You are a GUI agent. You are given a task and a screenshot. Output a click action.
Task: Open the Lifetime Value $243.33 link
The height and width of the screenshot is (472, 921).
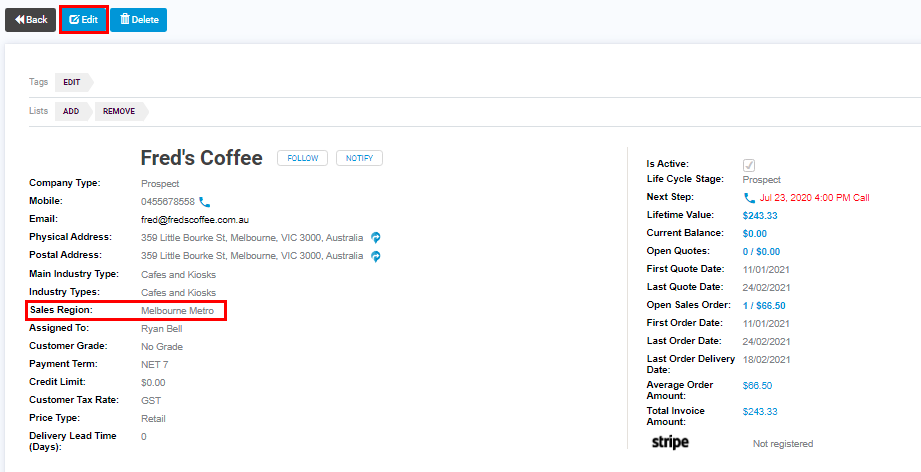click(760, 215)
